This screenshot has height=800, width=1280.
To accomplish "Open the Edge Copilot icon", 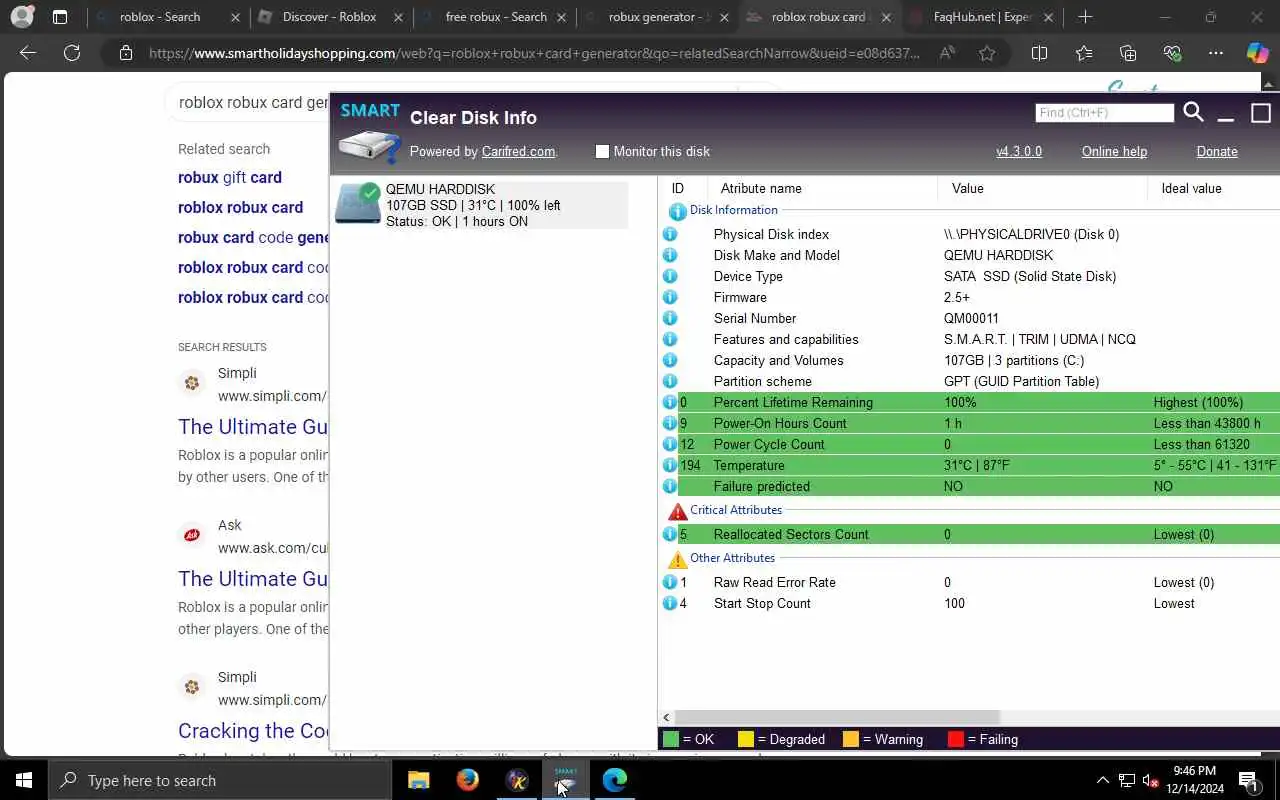I will 1257,53.
